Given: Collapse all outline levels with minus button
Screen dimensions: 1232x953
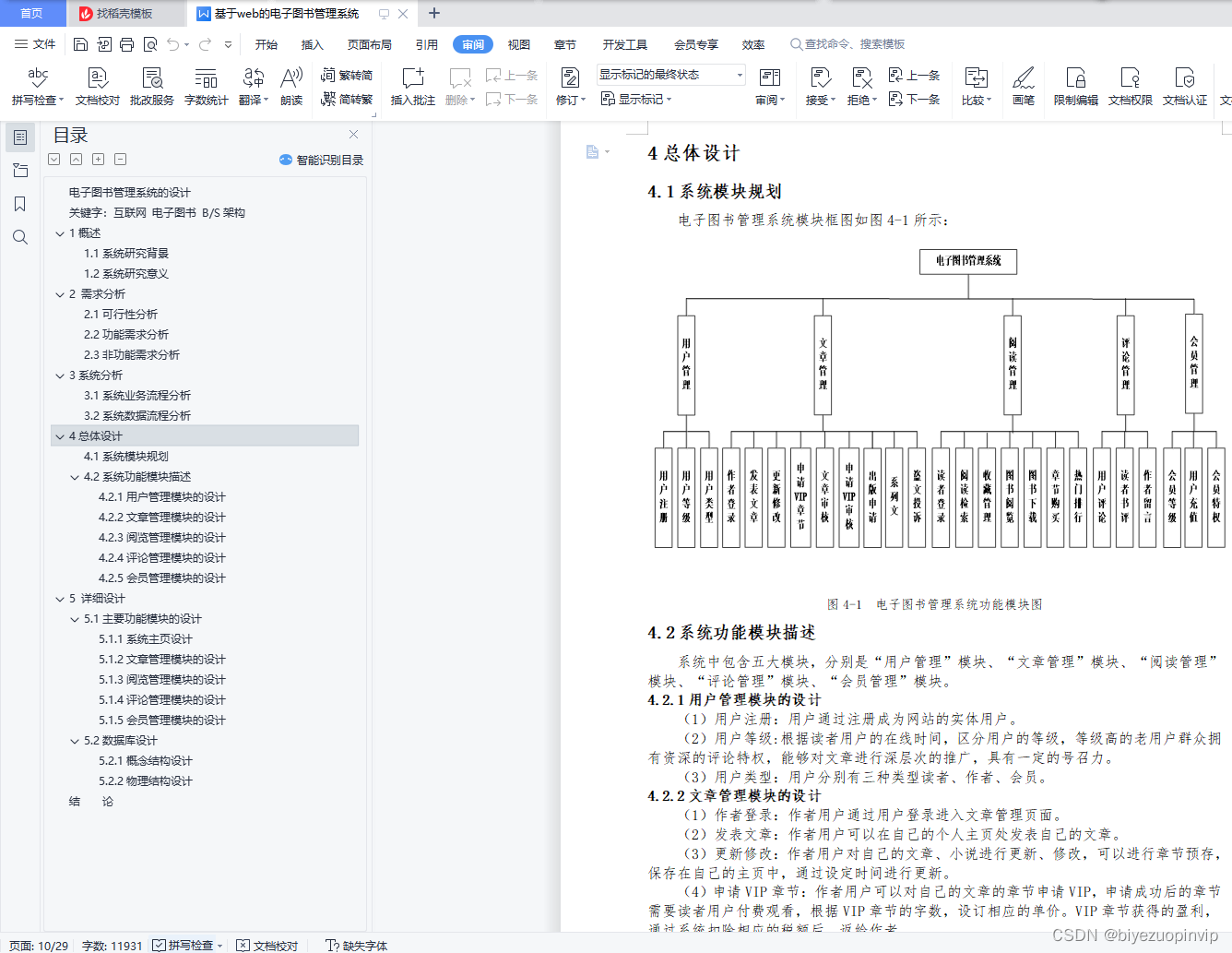Looking at the screenshot, I should pos(120,160).
